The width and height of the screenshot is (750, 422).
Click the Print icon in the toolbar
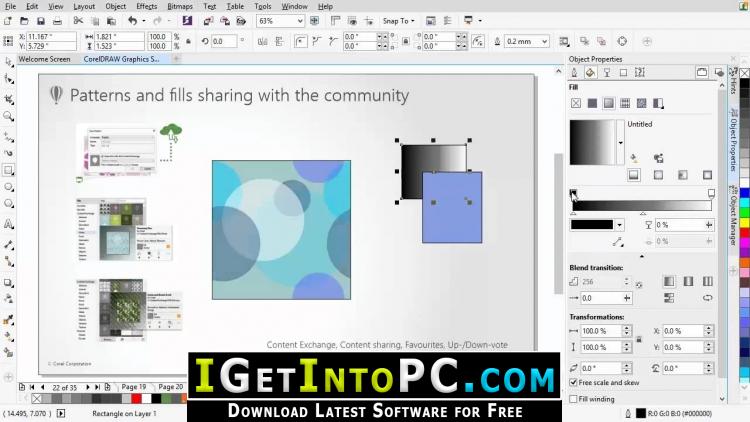(x=59, y=21)
